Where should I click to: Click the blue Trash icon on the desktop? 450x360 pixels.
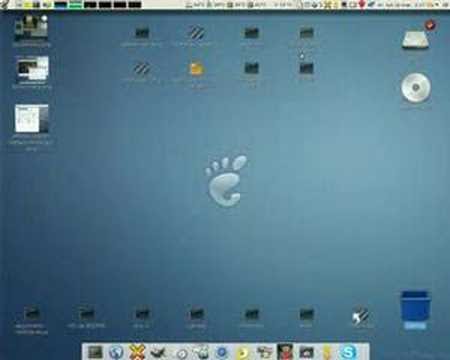click(415, 306)
